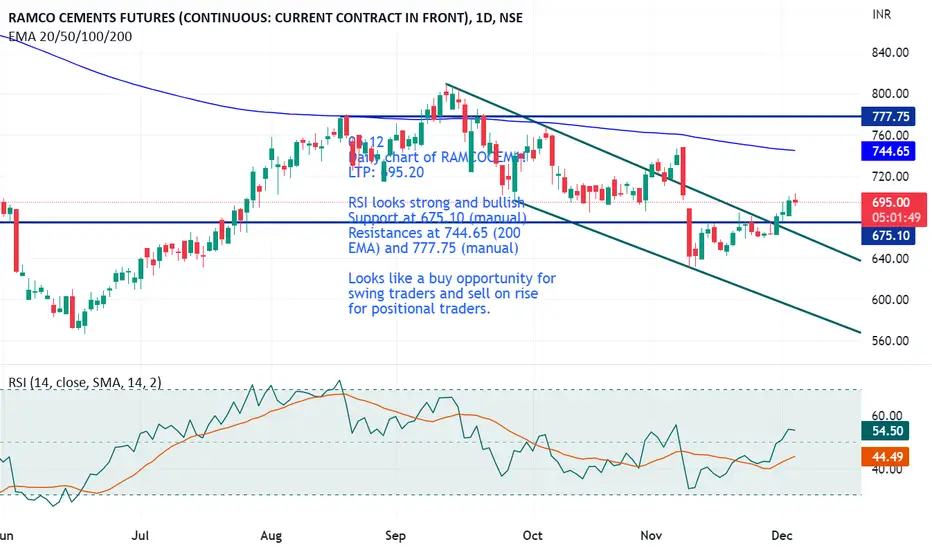932x550 pixels.
Task: Click the 840.00 price axis tick
Action: coord(890,52)
